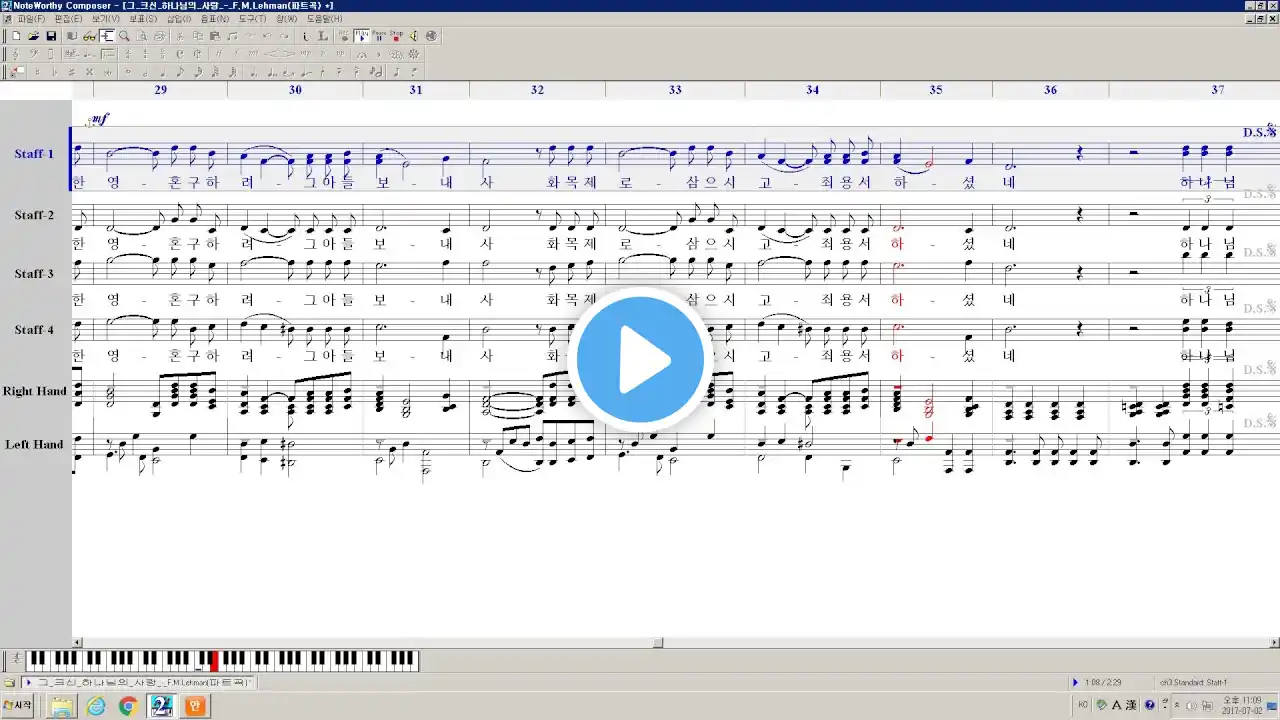The width and height of the screenshot is (1280, 720).
Task: Click measure number 36 in the ruler
Action: [1050, 90]
